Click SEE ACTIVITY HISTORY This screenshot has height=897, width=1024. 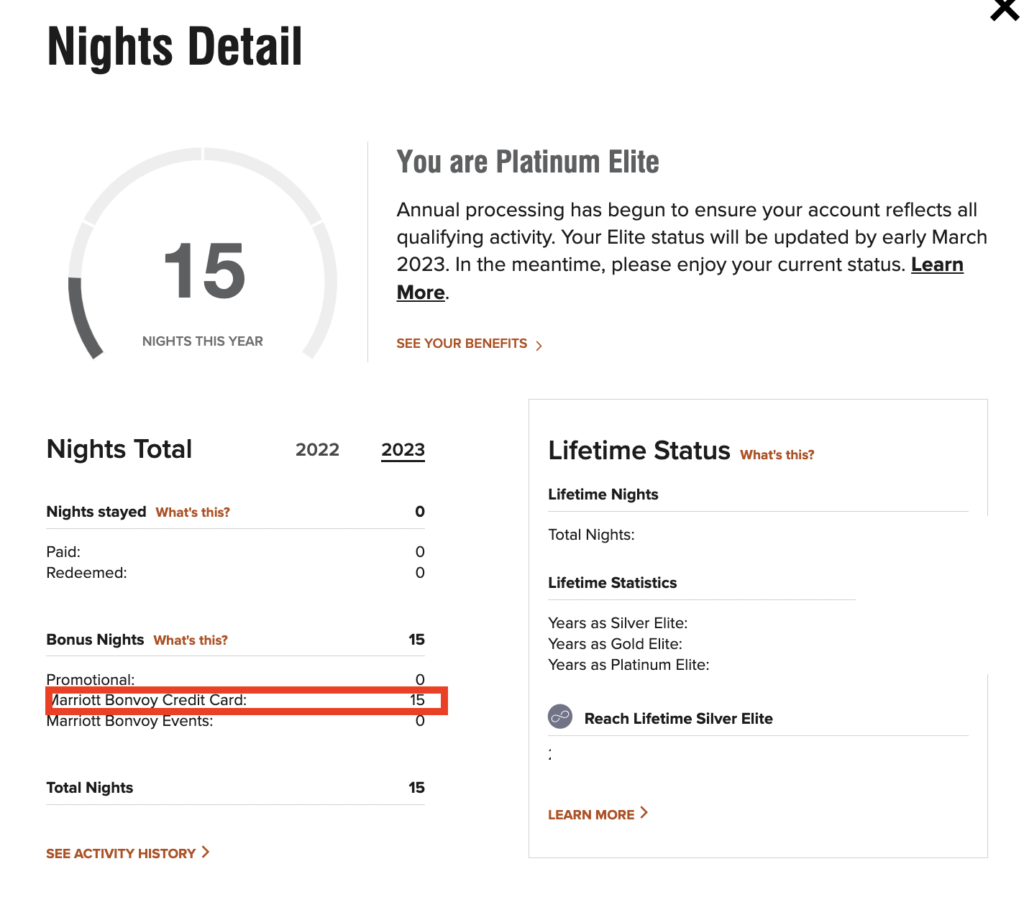pyautogui.click(x=120, y=853)
